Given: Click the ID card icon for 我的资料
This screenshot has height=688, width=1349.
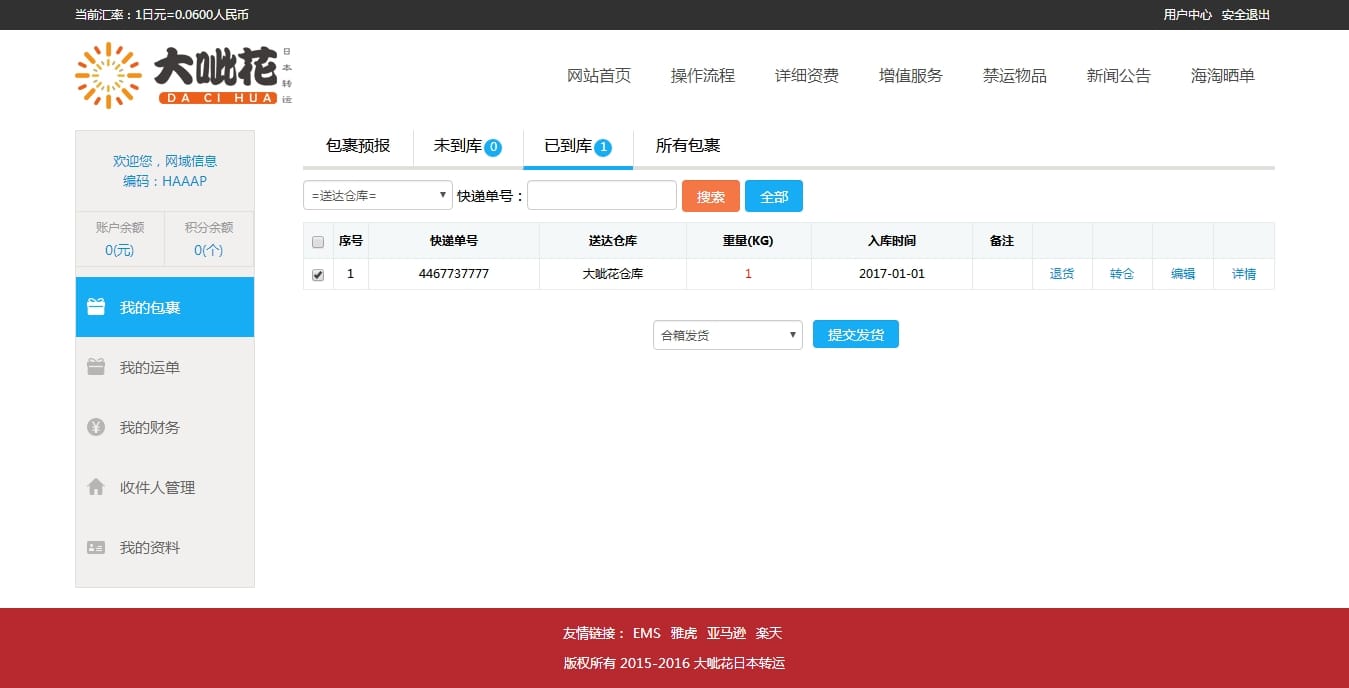Looking at the screenshot, I should (96, 547).
